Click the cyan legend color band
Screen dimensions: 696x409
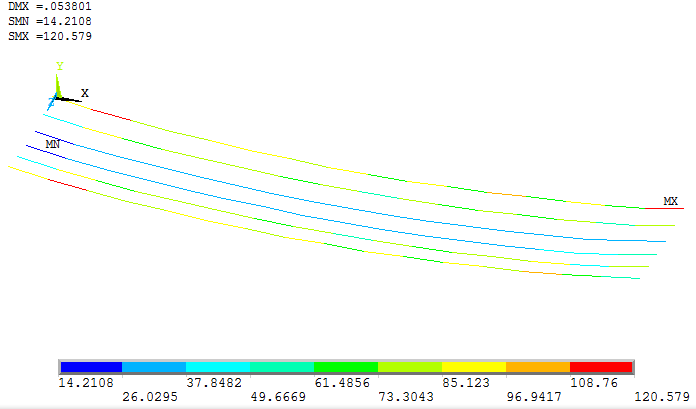[218, 367]
